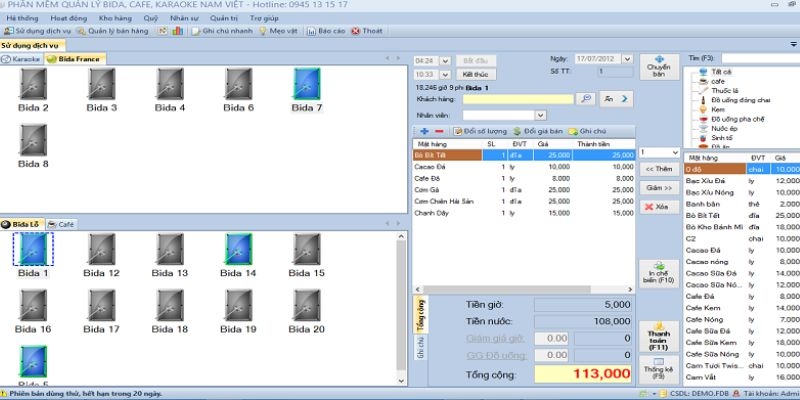Click the customer search magnifier icon
This screenshot has width=800, height=400.
tap(585, 98)
